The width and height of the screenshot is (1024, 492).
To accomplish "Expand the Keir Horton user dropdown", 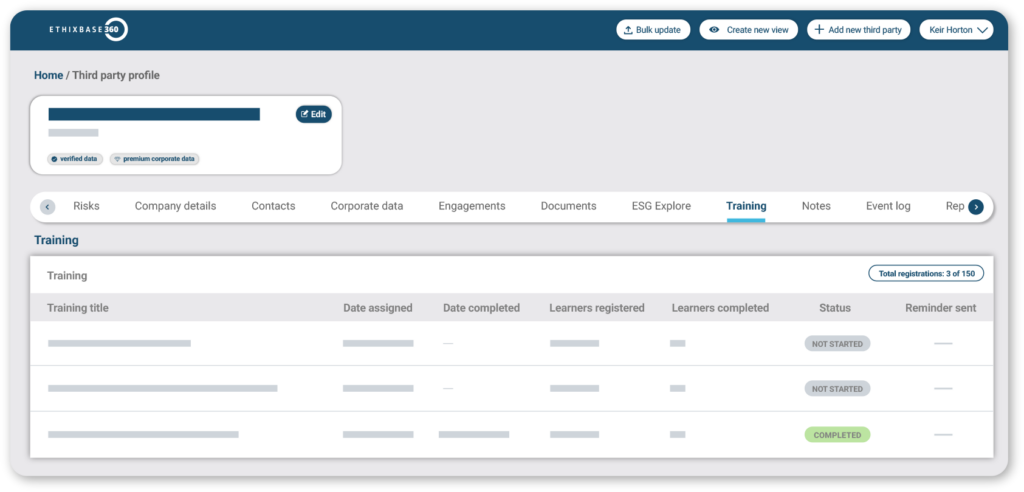I will (x=955, y=30).
